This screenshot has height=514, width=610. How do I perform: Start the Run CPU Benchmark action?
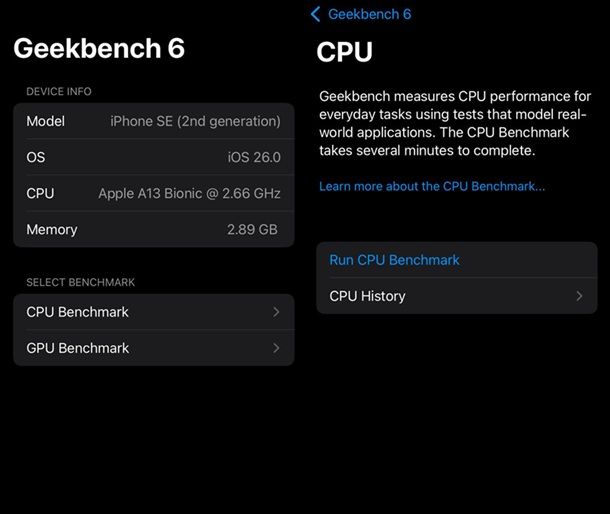[x=394, y=260]
